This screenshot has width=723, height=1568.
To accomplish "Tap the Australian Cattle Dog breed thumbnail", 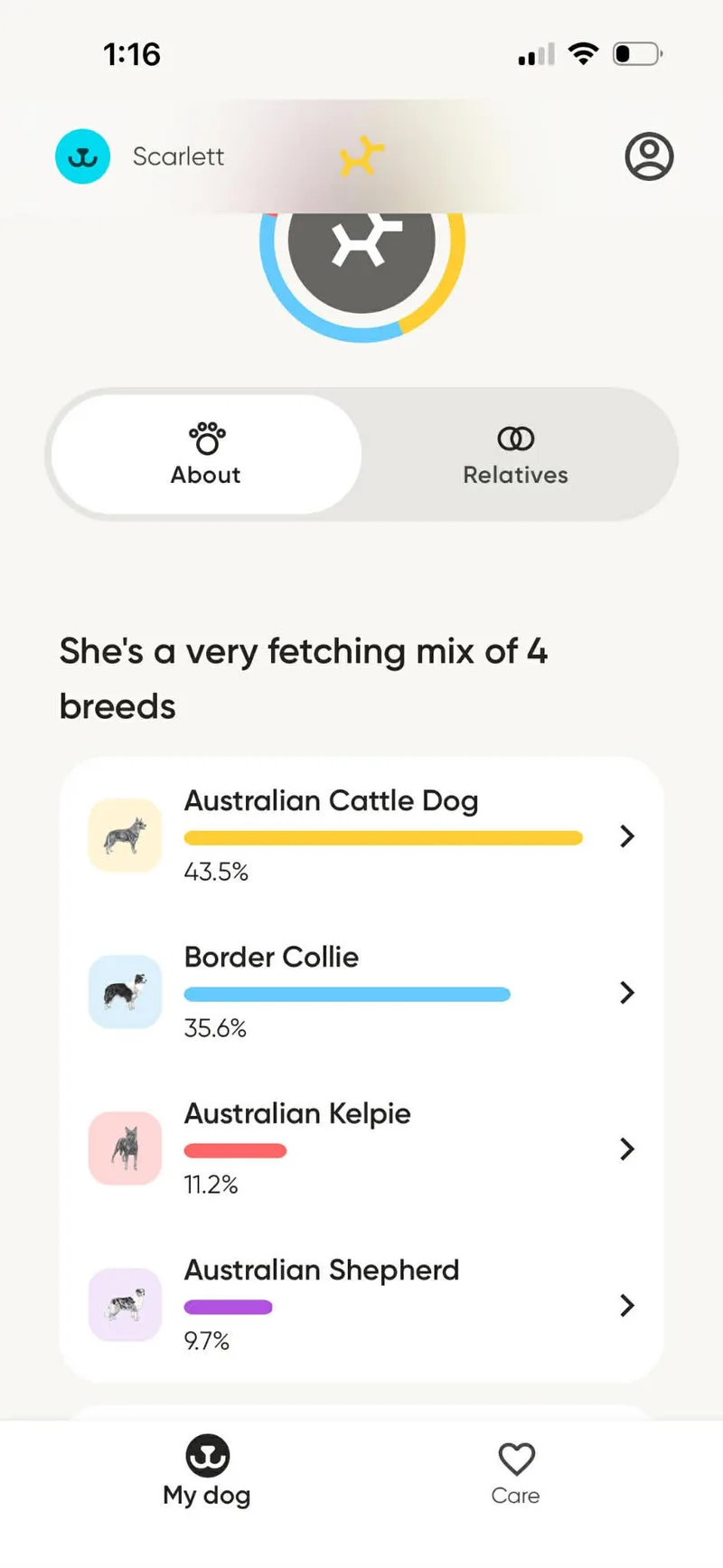I will click(125, 836).
